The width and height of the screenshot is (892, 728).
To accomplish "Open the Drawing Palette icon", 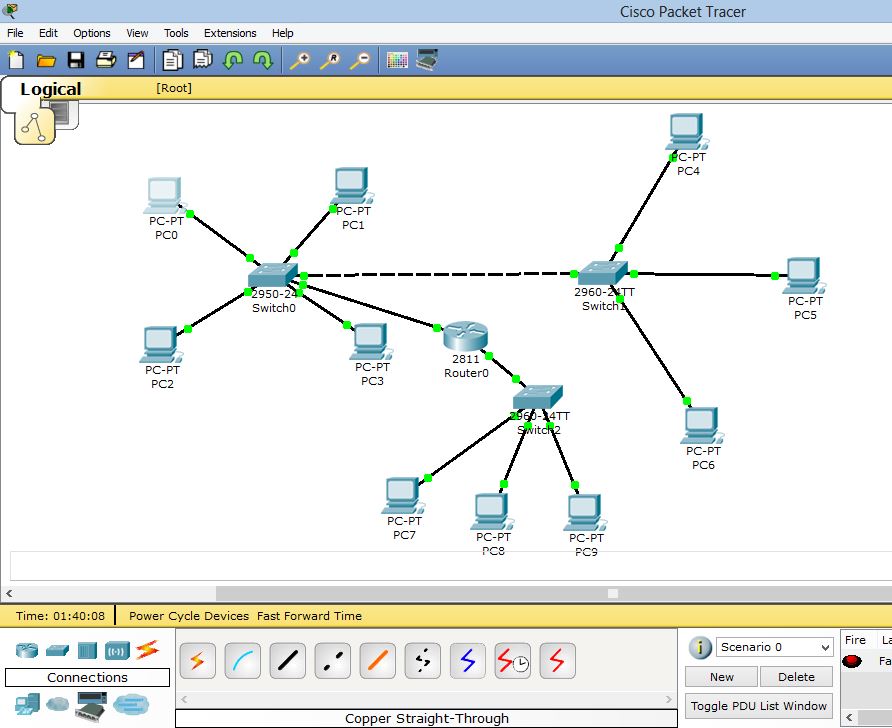I will (397, 60).
